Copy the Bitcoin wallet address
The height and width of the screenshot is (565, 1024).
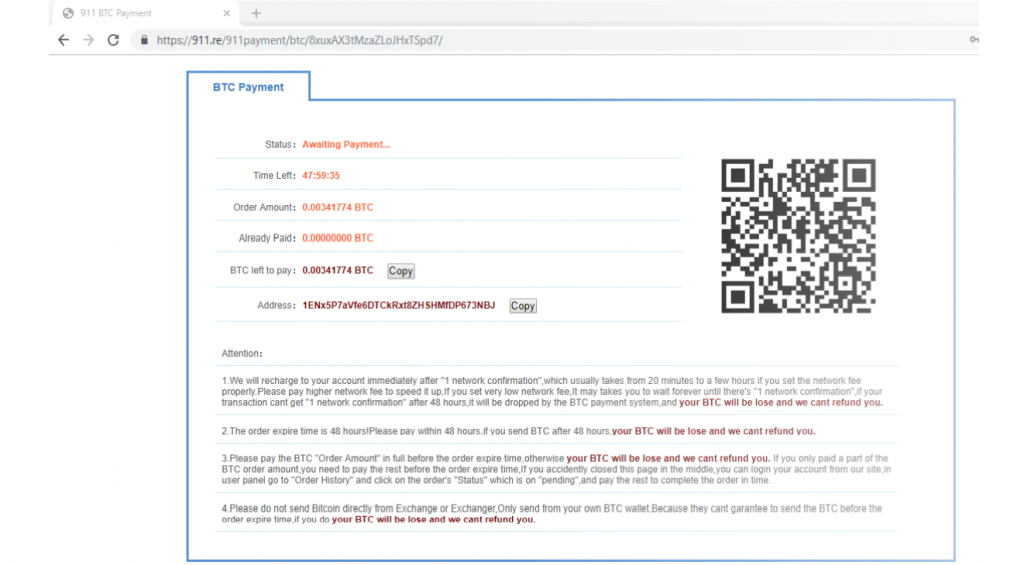522,306
